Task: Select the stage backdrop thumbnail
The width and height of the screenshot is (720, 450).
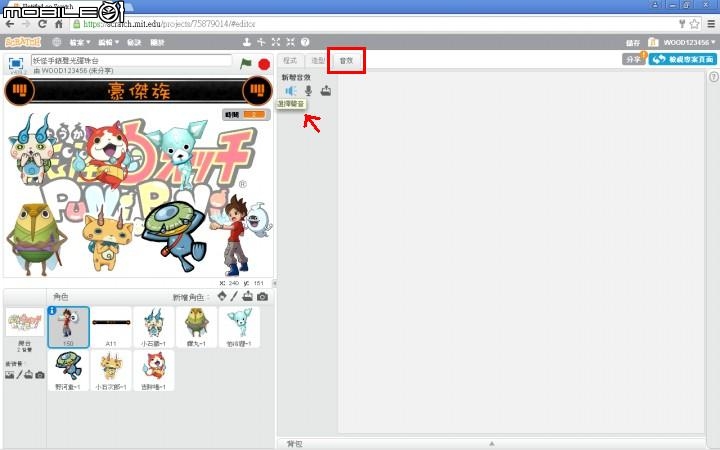Action: (x=24, y=321)
